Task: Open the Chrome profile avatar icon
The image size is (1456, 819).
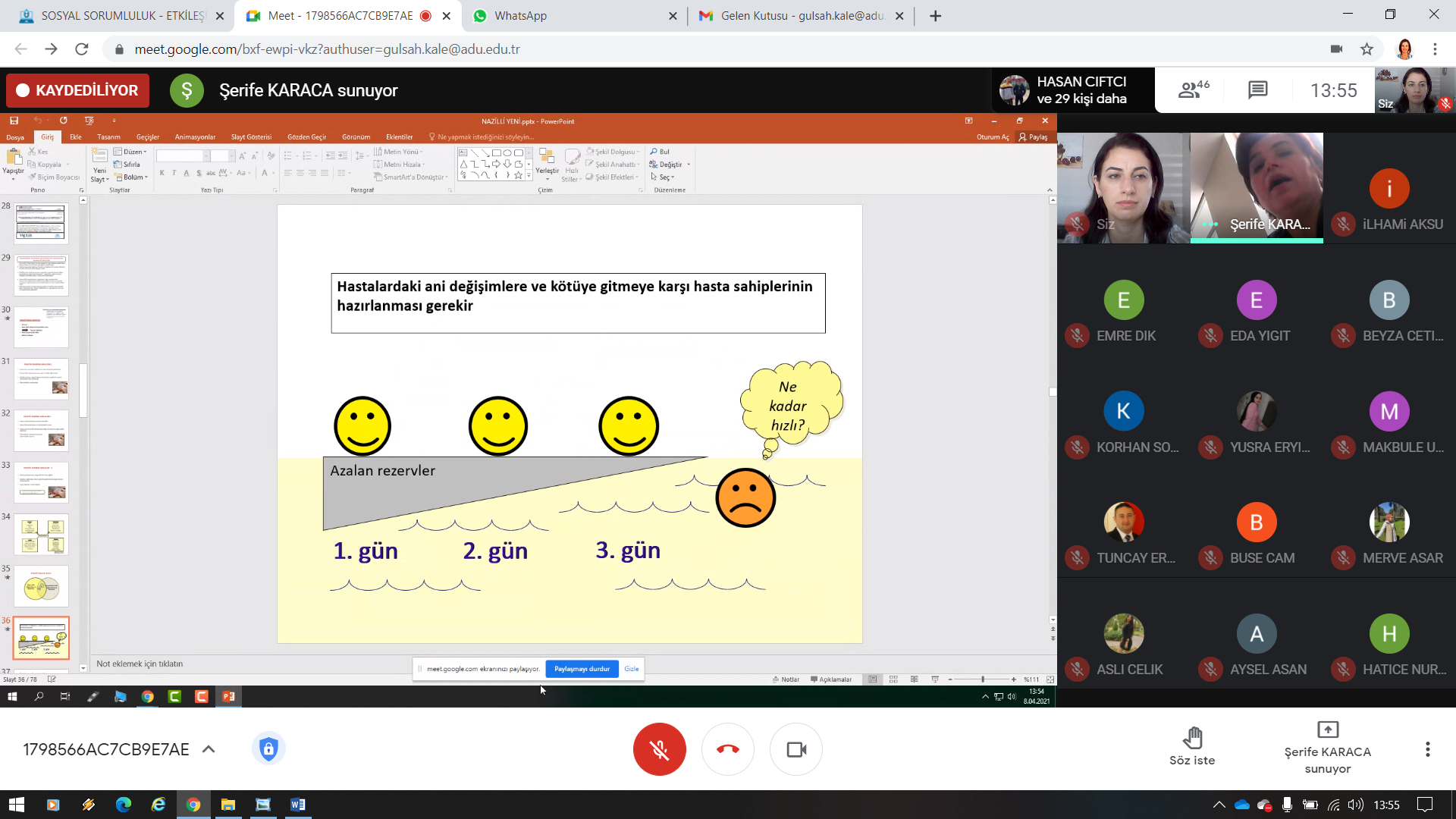Action: coord(1404,49)
